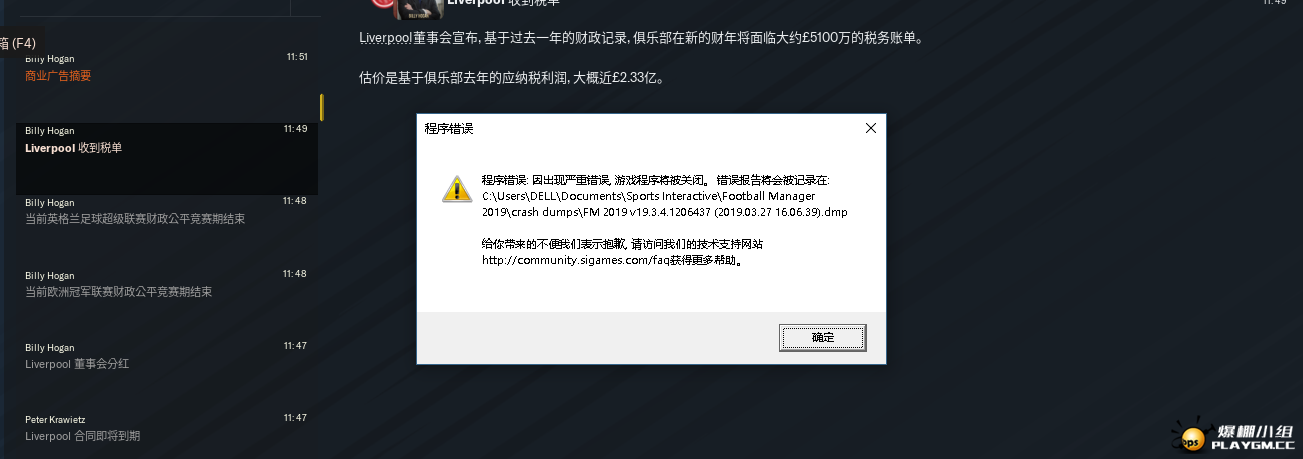Viewport: 1303px width, 459px height.
Task: Click the red Liverpool club badge icon
Action: point(382,4)
